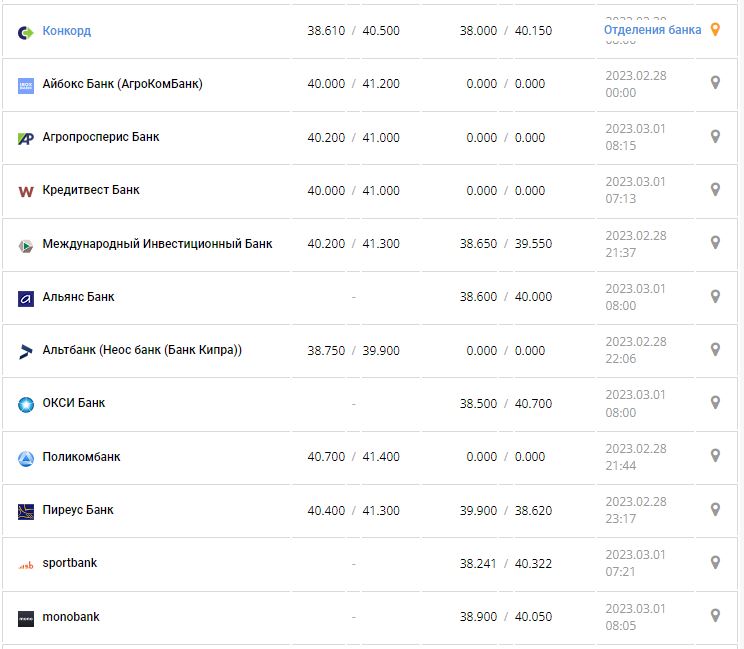The height and width of the screenshot is (649, 744).
Task: Click the sportbank name text
Action: click(69, 563)
